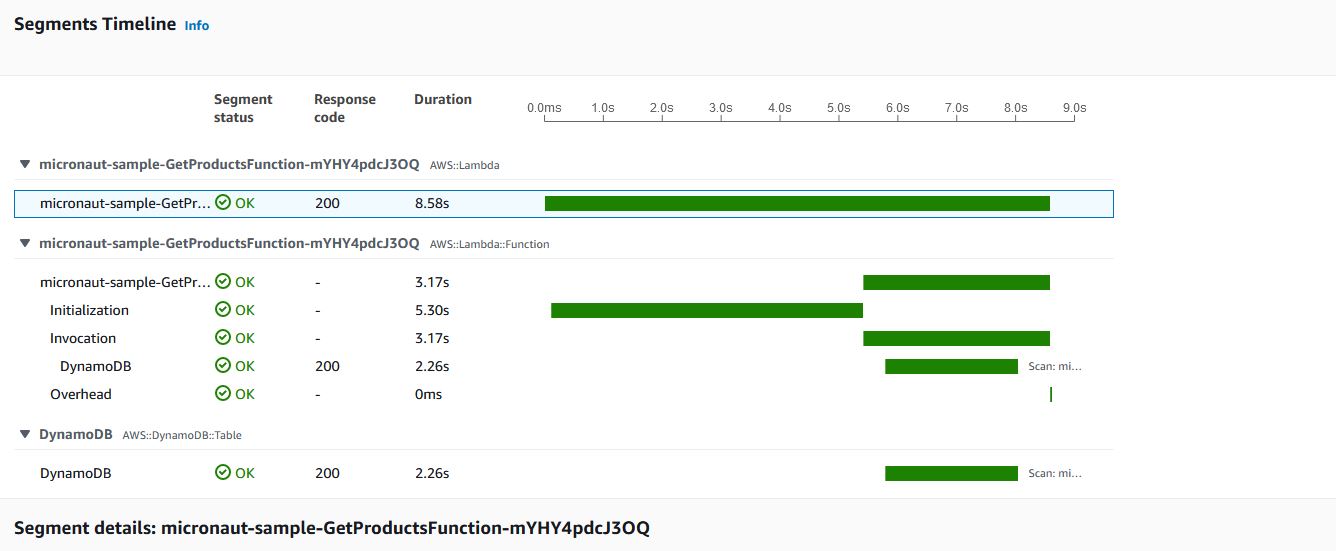This screenshot has width=1336, height=551.
Task: Click first 3.17s bar in Lambda::Function group
Action: (x=956, y=282)
